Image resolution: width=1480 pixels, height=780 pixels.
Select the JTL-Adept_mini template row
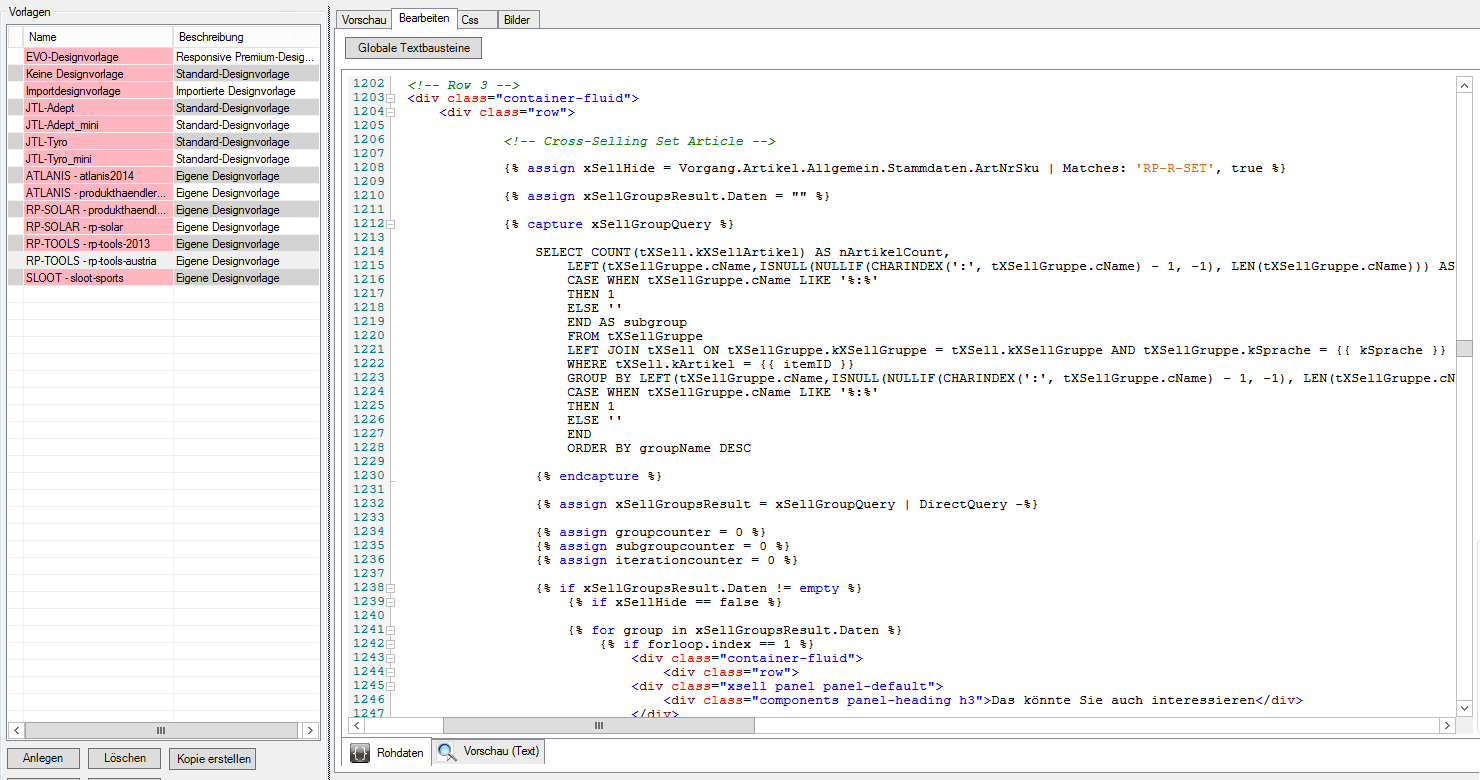click(x=164, y=125)
